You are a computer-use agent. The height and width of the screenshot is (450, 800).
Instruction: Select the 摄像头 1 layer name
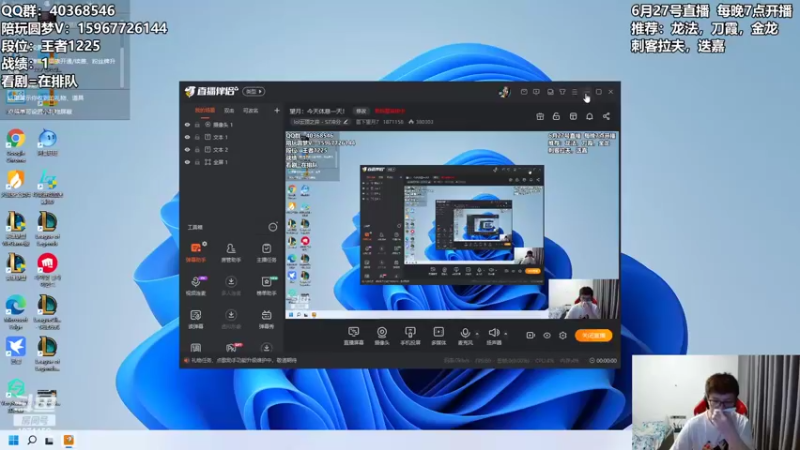[x=223, y=124]
